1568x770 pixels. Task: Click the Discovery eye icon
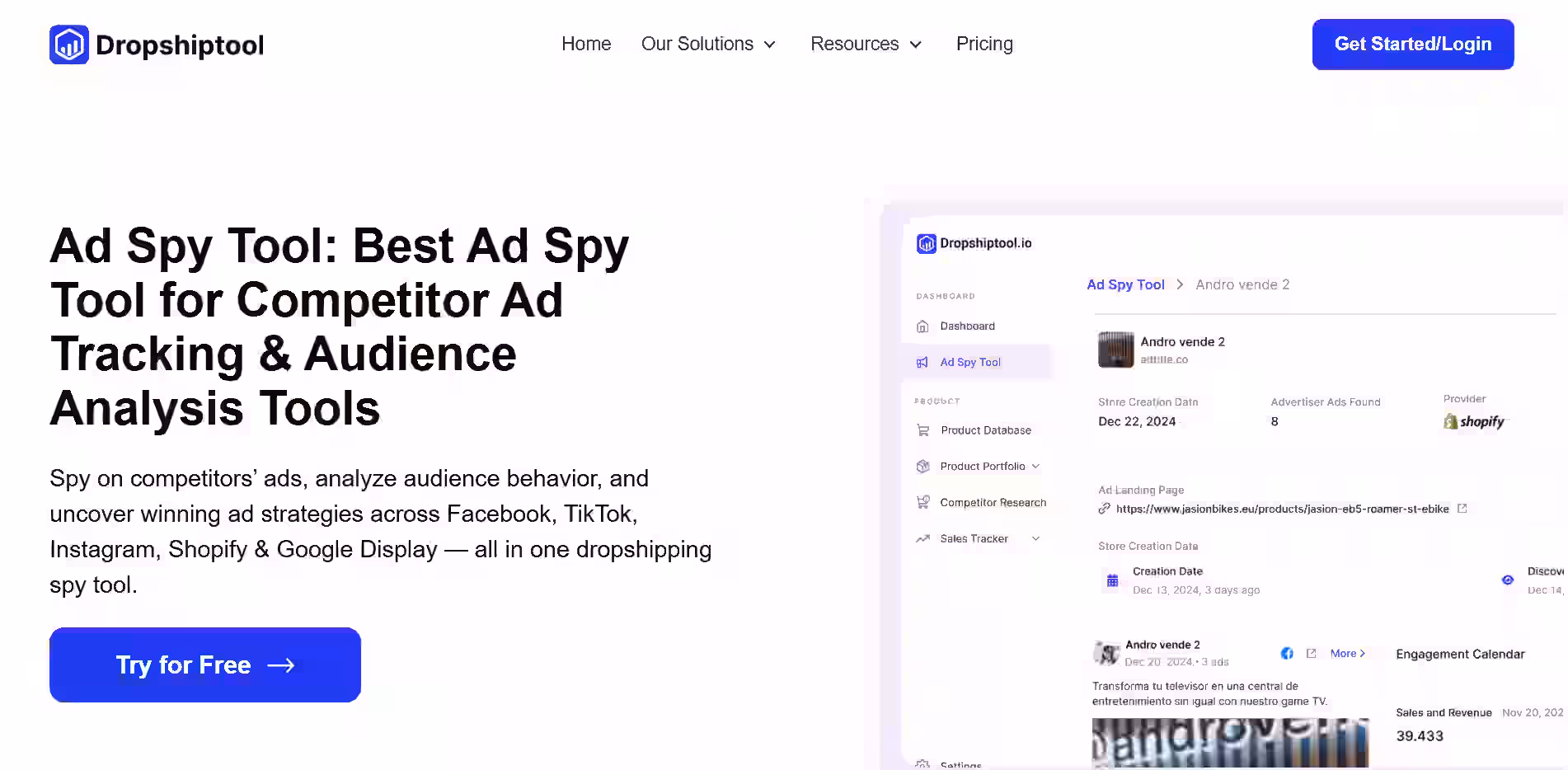click(x=1508, y=580)
